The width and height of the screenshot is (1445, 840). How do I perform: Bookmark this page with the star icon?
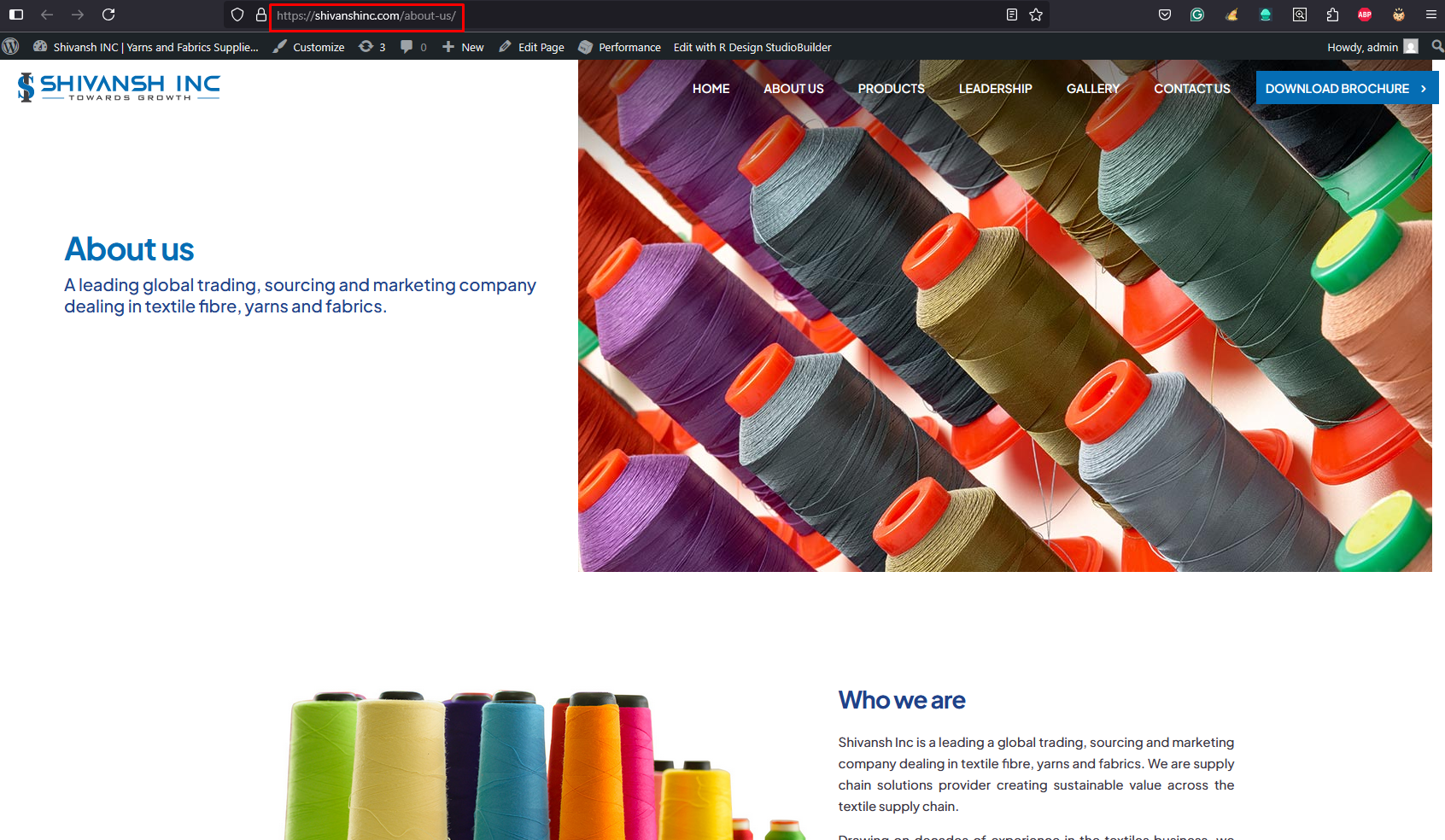tap(1036, 15)
